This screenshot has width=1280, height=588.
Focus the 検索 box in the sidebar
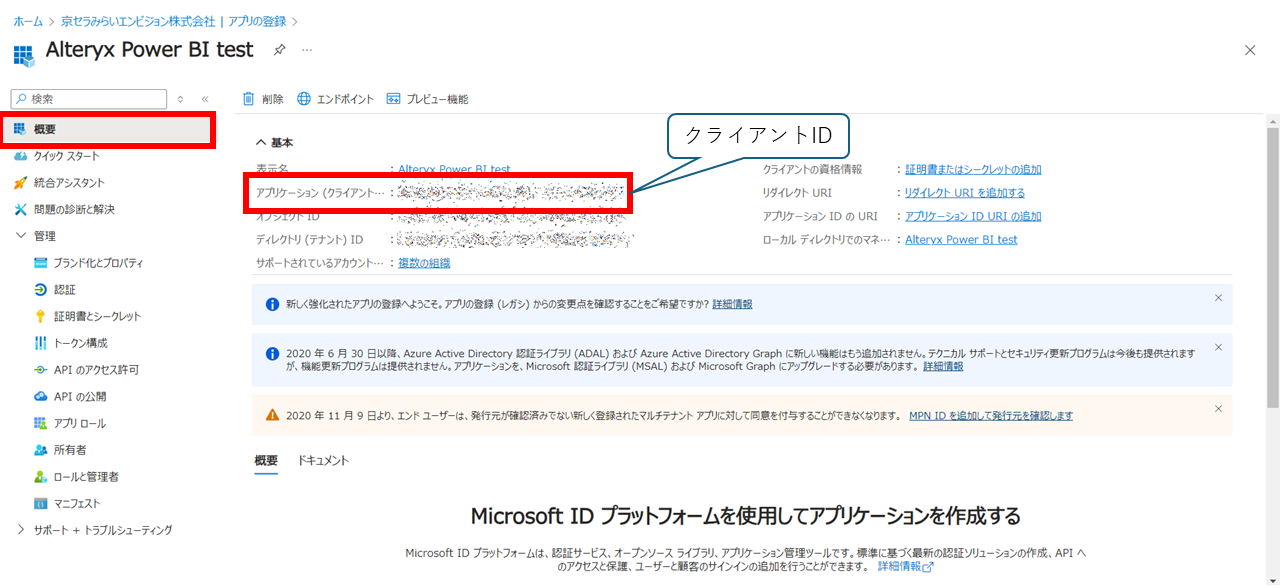(89, 99)
